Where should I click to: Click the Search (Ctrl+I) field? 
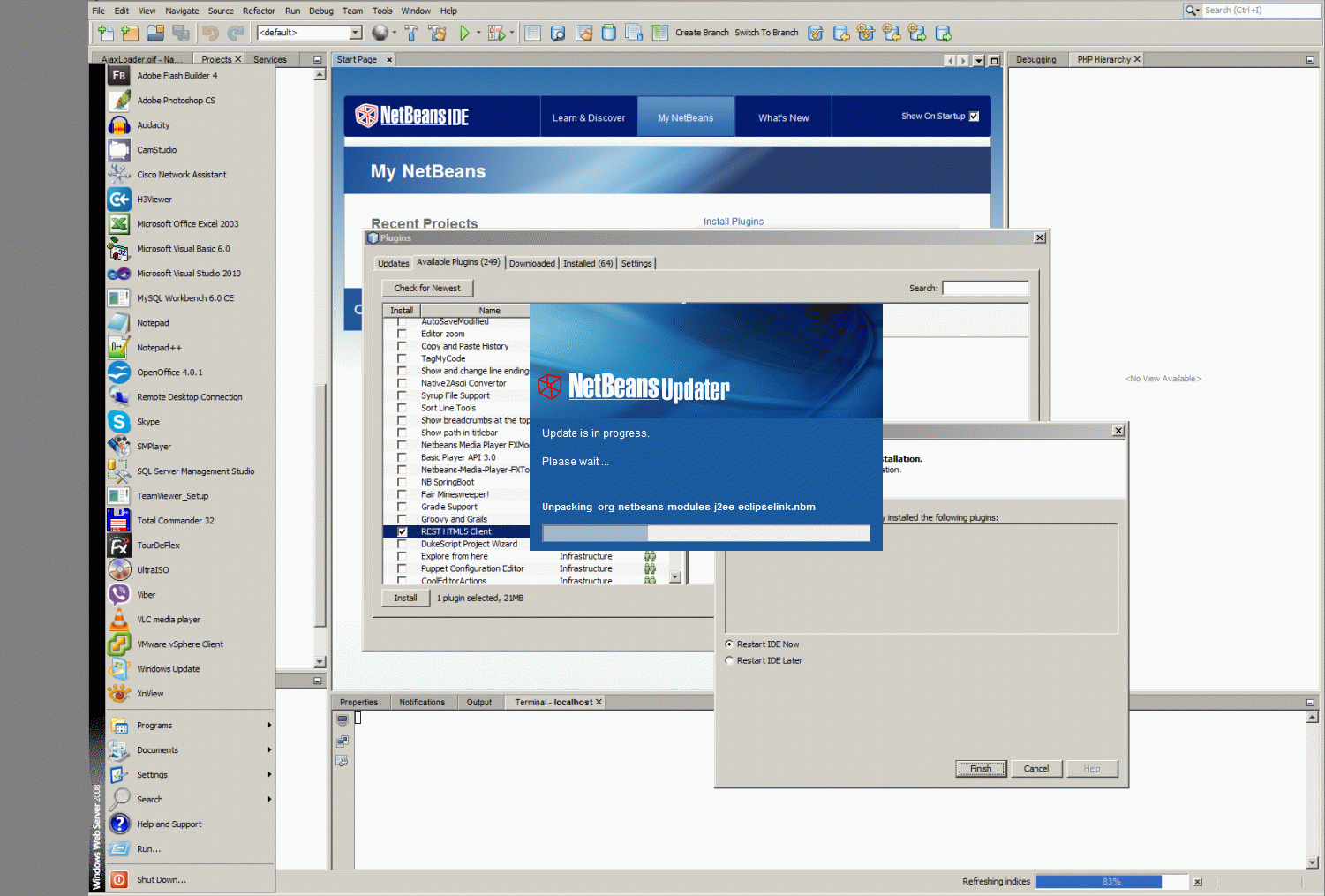[x=1261, y=11]
